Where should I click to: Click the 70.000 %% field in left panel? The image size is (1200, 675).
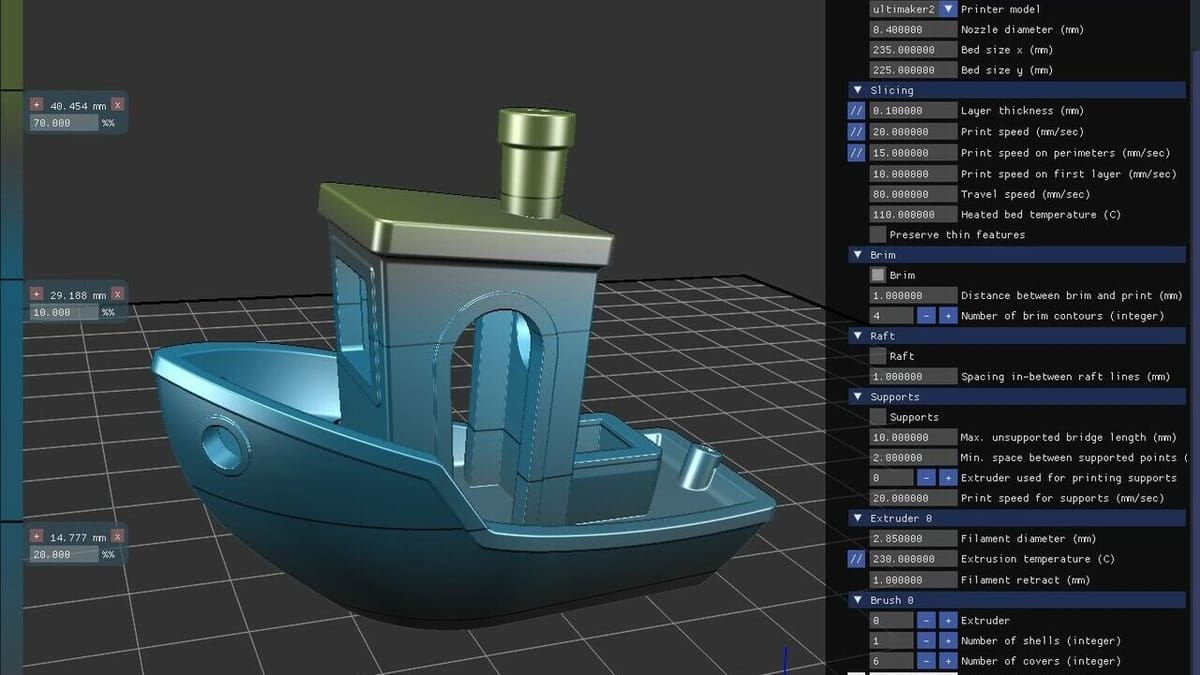point(64,123)
